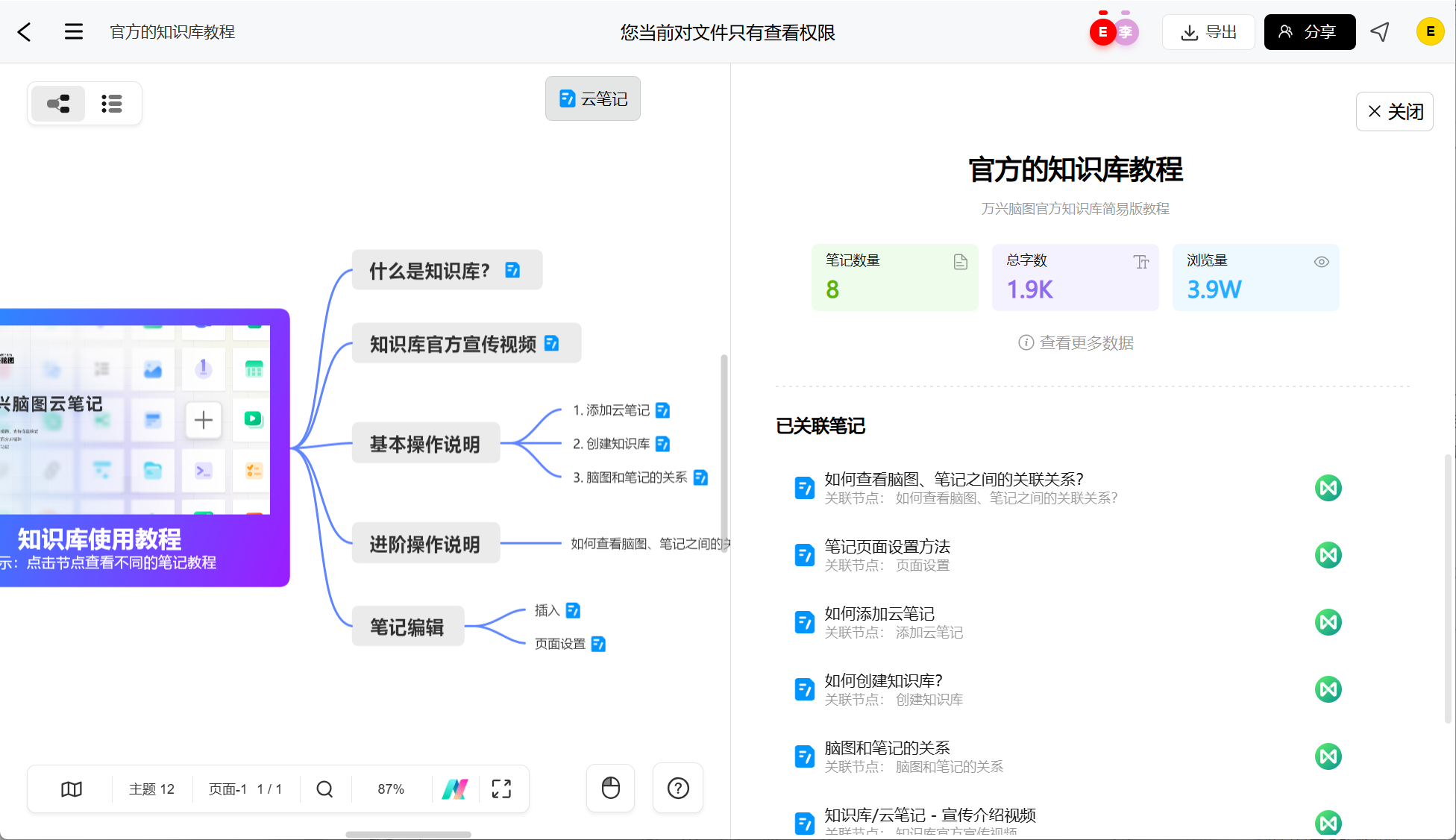This screenshot has height=840, width=1456.
Task: Click green mind map icon for 如何添加云笔记
Action: tap(1328, 622)
